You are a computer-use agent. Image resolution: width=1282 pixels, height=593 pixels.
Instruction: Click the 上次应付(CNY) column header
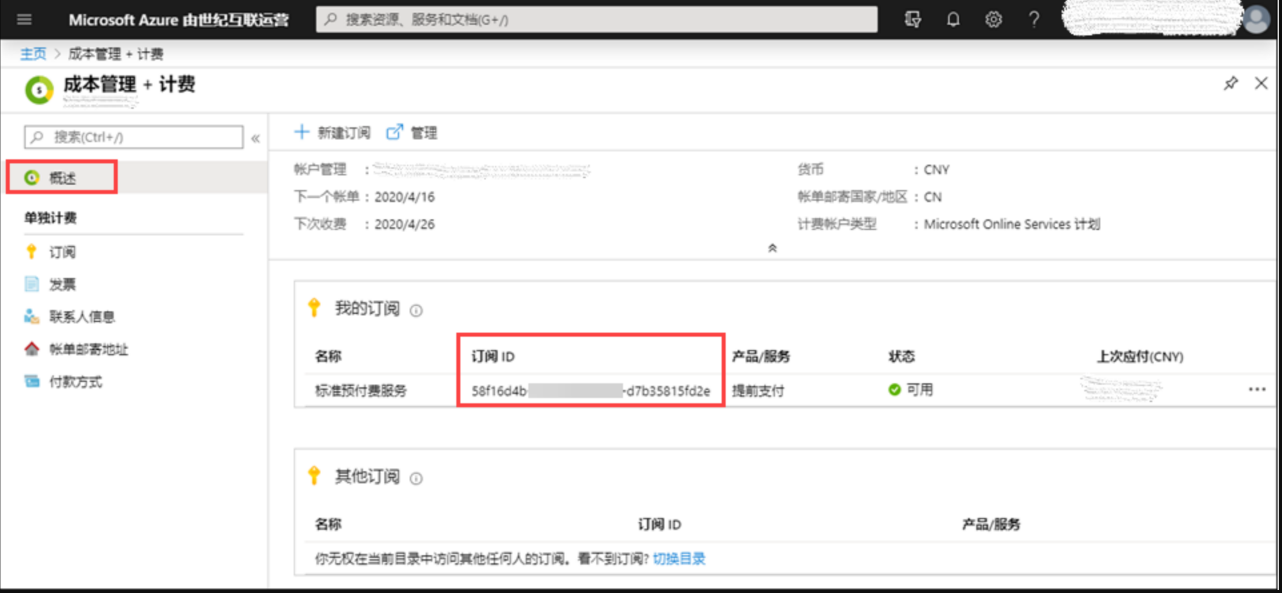(1140, 356)
